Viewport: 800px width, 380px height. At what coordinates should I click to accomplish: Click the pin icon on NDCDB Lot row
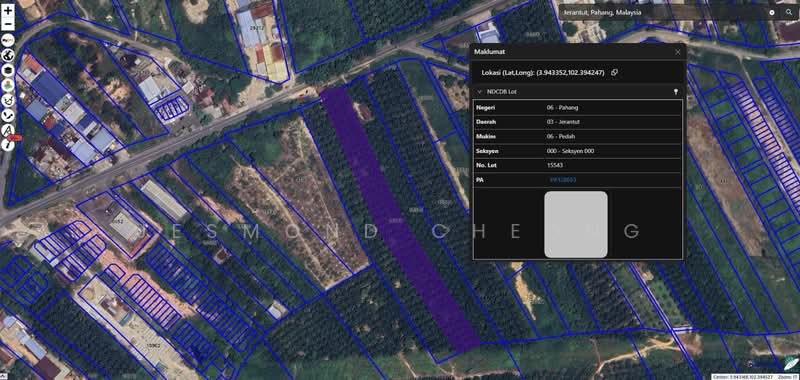coord(676,92)
